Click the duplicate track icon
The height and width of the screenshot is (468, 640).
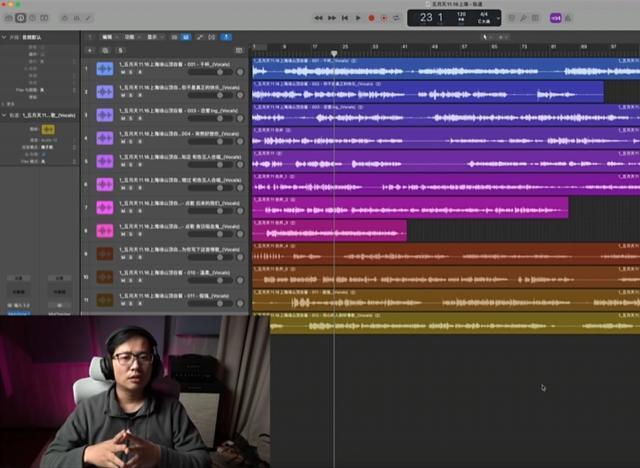105,51
